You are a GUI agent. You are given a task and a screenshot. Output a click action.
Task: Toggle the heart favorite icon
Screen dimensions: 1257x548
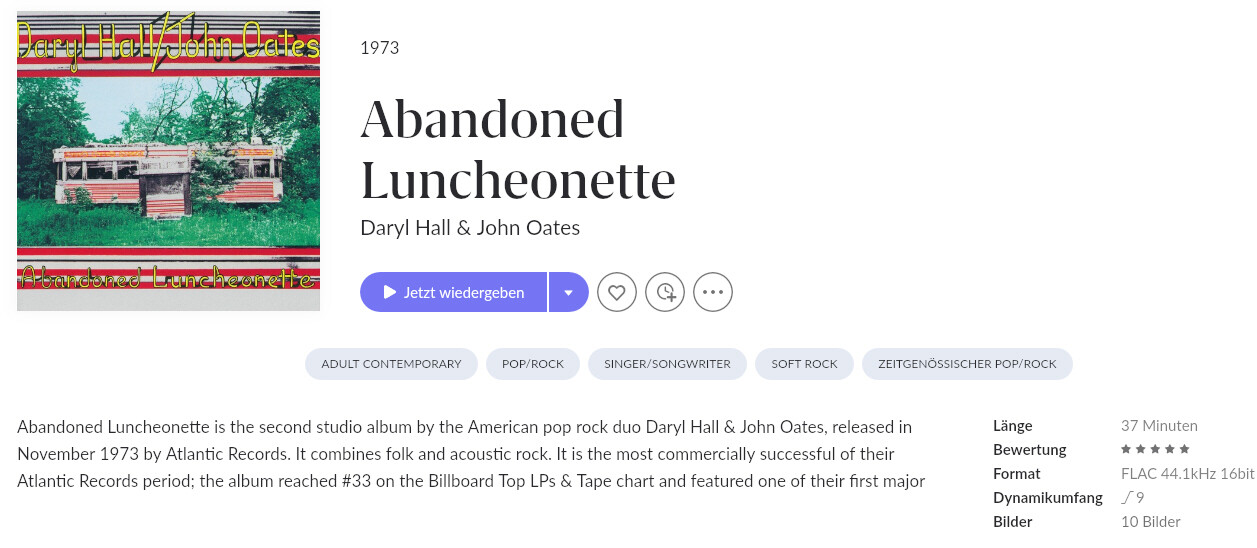pyautogui.click(x=617, y=292)
